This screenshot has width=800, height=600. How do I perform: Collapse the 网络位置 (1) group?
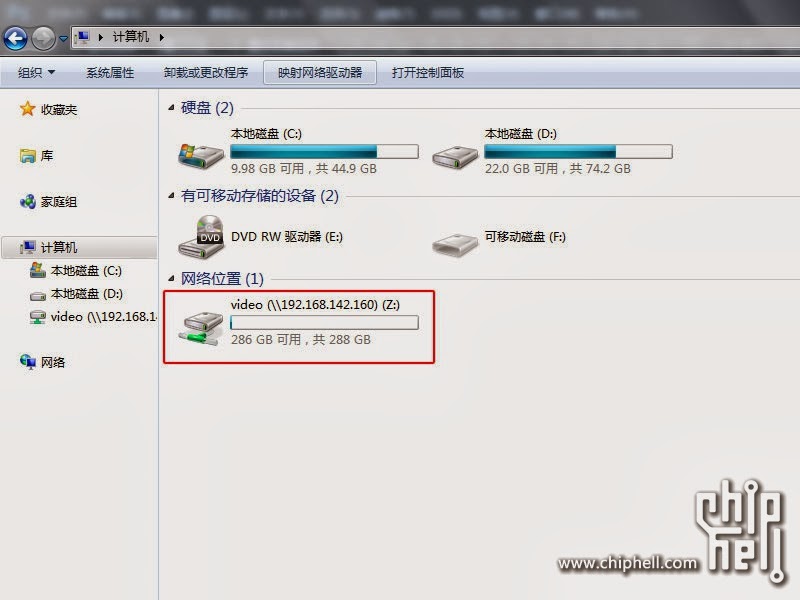[171, 279]
